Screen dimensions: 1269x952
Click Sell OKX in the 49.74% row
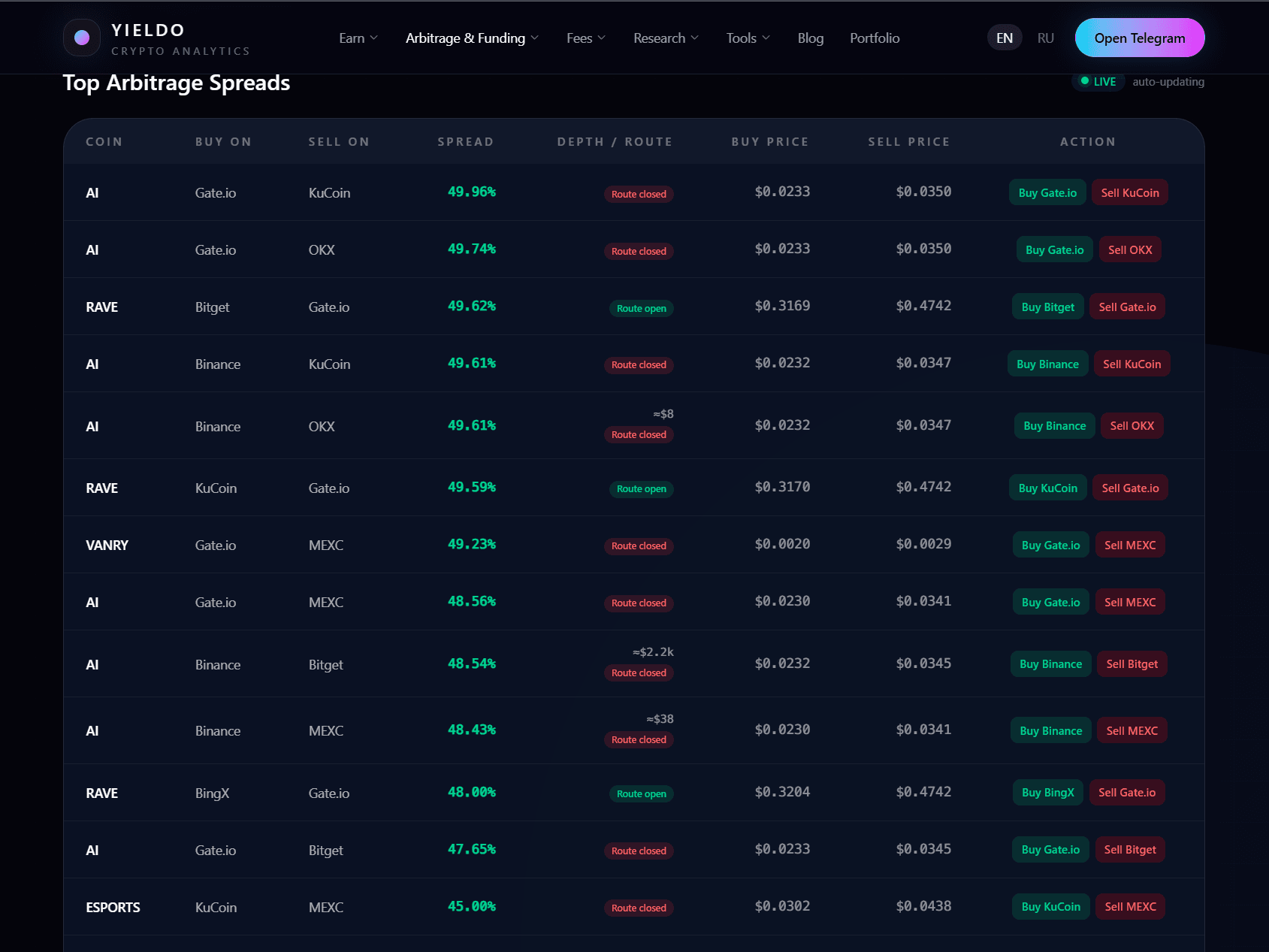point(1130,250)
